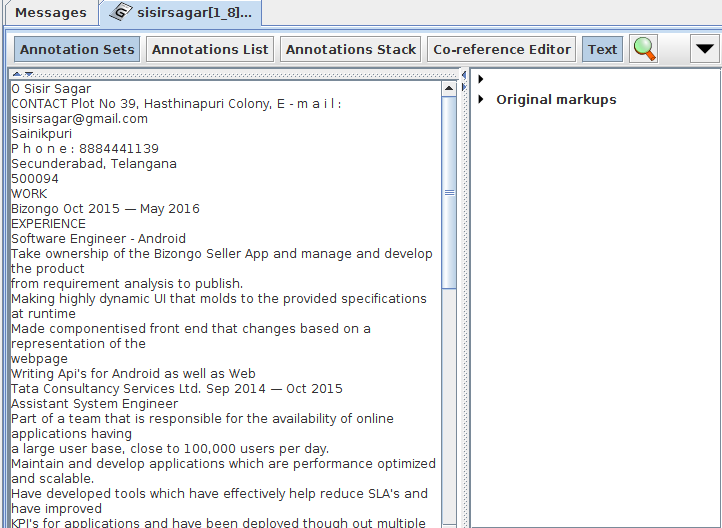Toggle the Co-reference Editor view
Screen dimensions: 722x528
click(x=501, y=49)
